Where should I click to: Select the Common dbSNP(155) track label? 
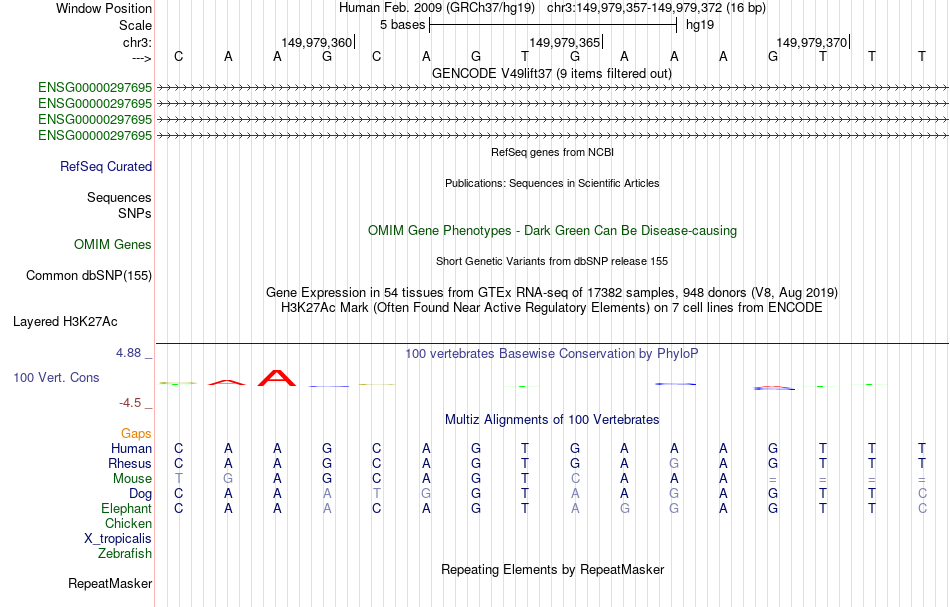(x=89, y=275)
